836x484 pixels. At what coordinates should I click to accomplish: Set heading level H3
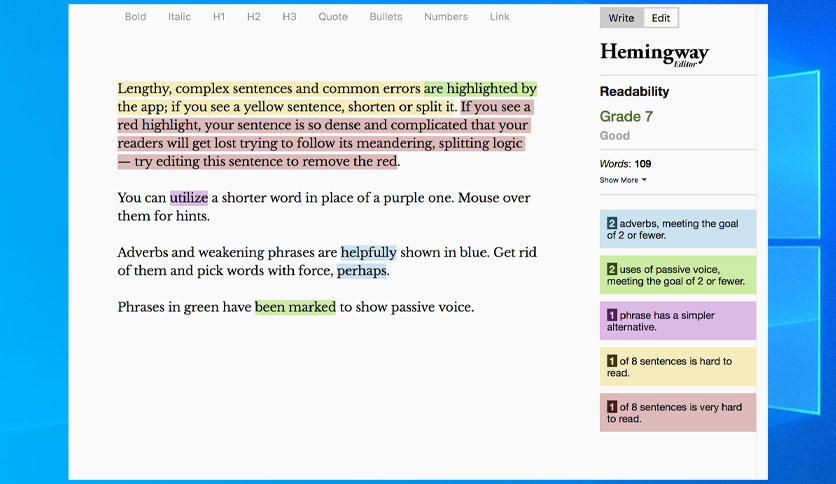pos(290,17)
